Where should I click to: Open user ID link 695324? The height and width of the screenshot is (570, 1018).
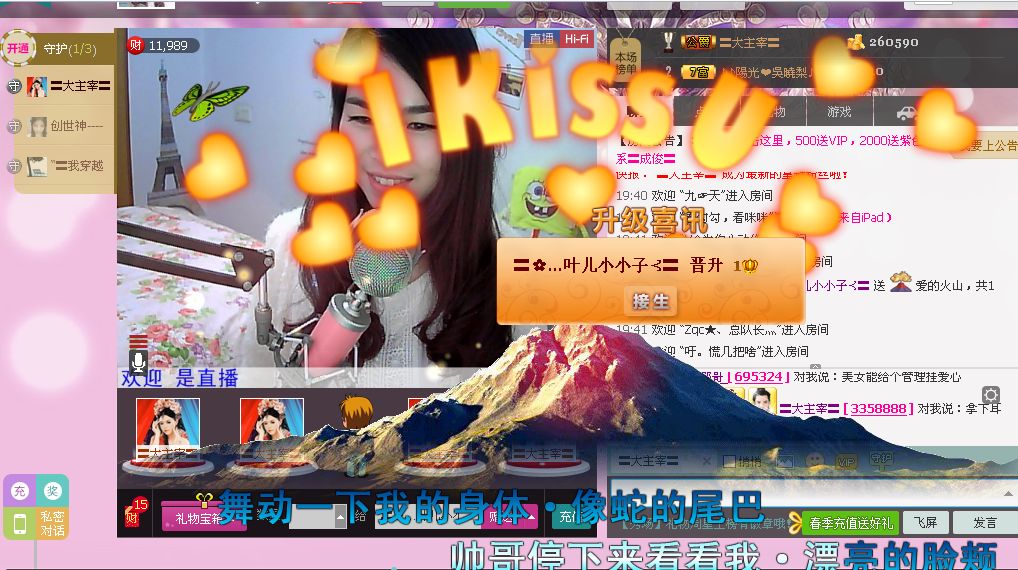pyautogui.click(x=757, y=377)
